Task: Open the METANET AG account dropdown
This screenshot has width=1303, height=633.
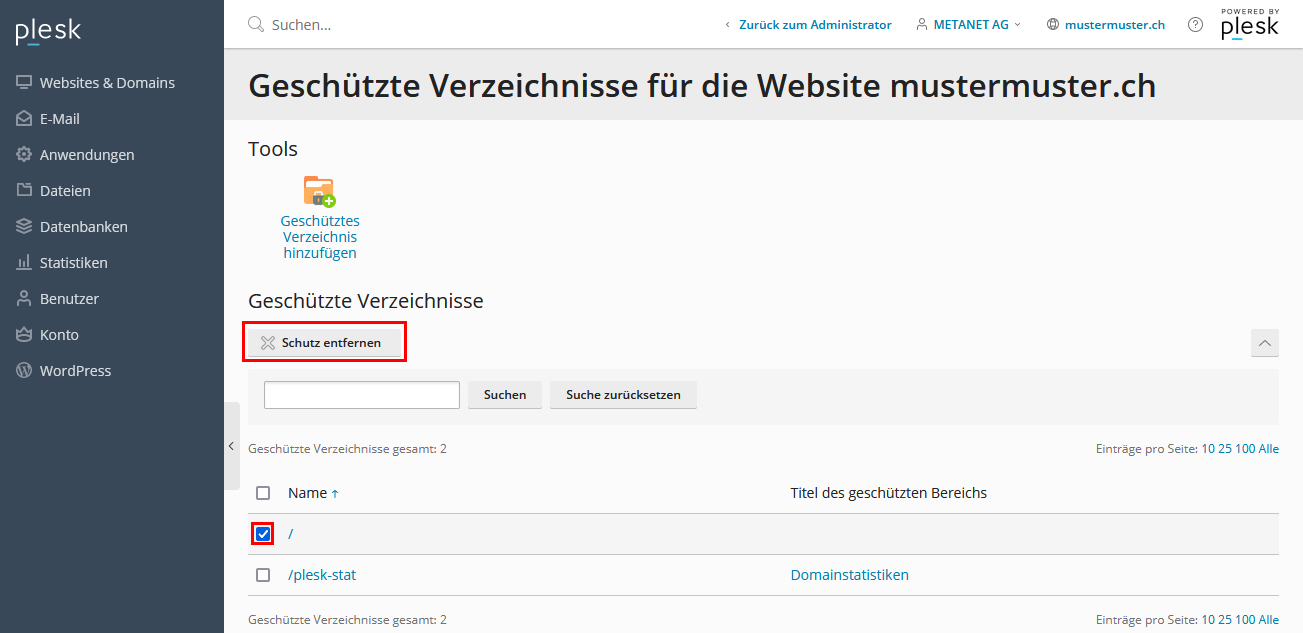Action: click(x=969, y=25)
